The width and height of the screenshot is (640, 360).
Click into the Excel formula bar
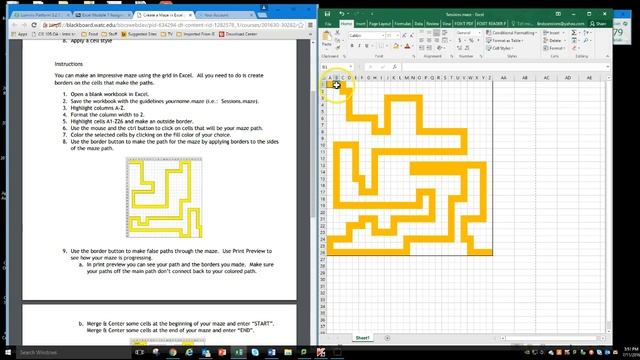(504, 67)
